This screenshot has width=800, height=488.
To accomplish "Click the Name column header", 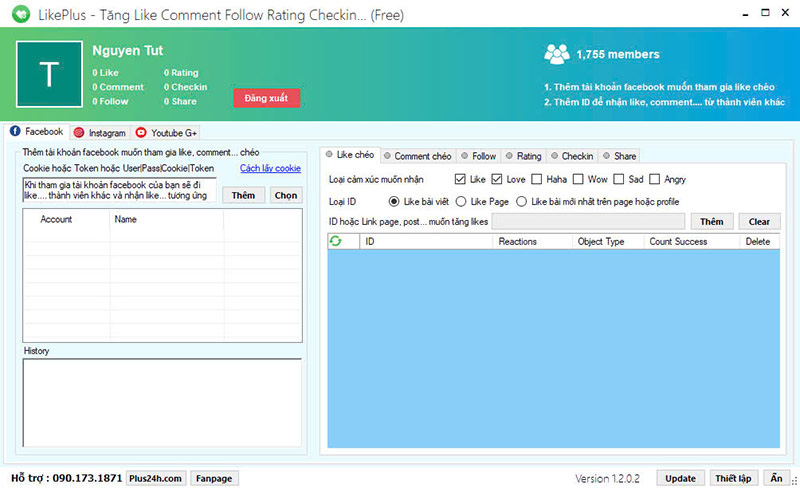I will coord(126,219).
